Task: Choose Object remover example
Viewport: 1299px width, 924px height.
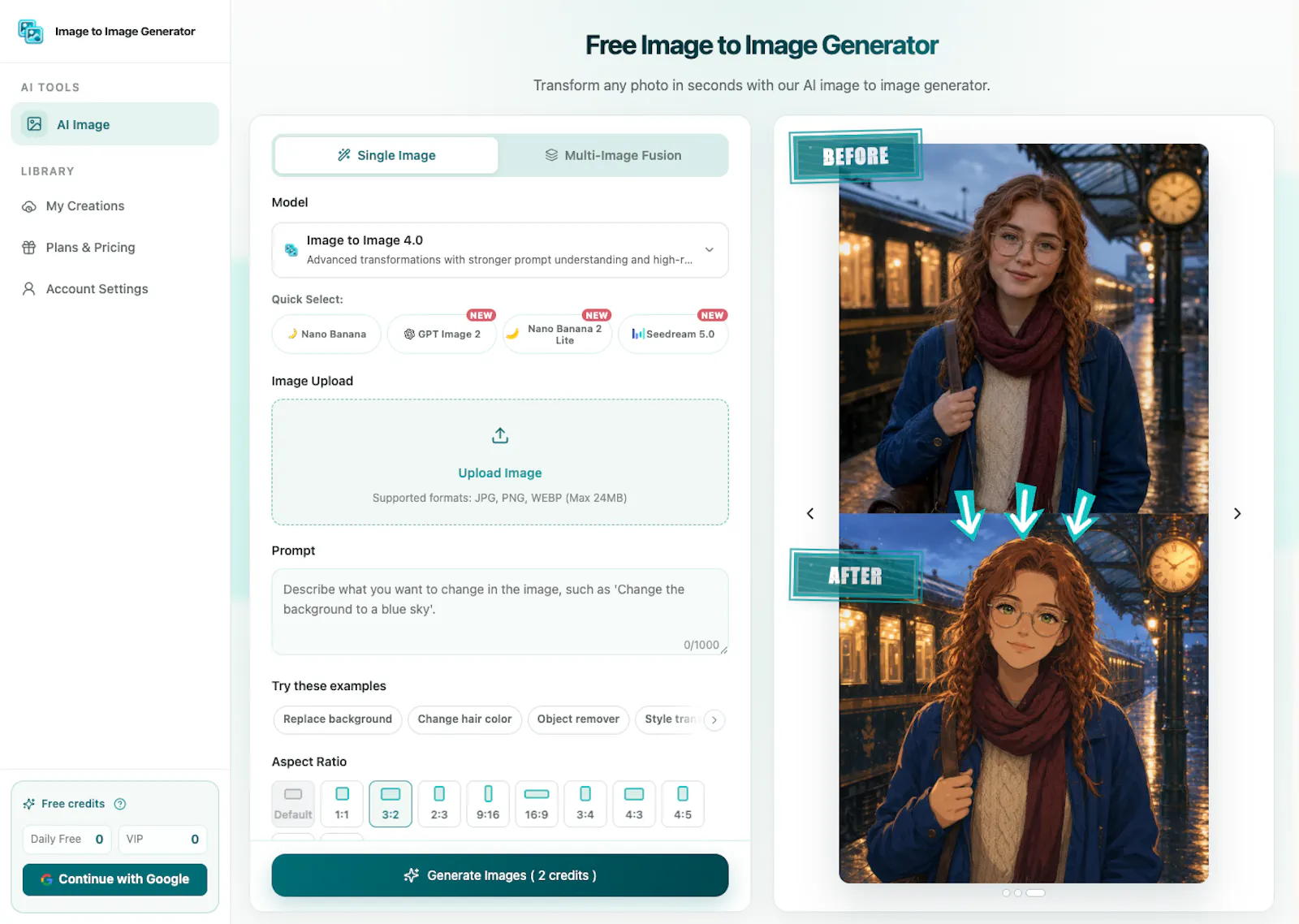Action: click(x=578, y=719)
